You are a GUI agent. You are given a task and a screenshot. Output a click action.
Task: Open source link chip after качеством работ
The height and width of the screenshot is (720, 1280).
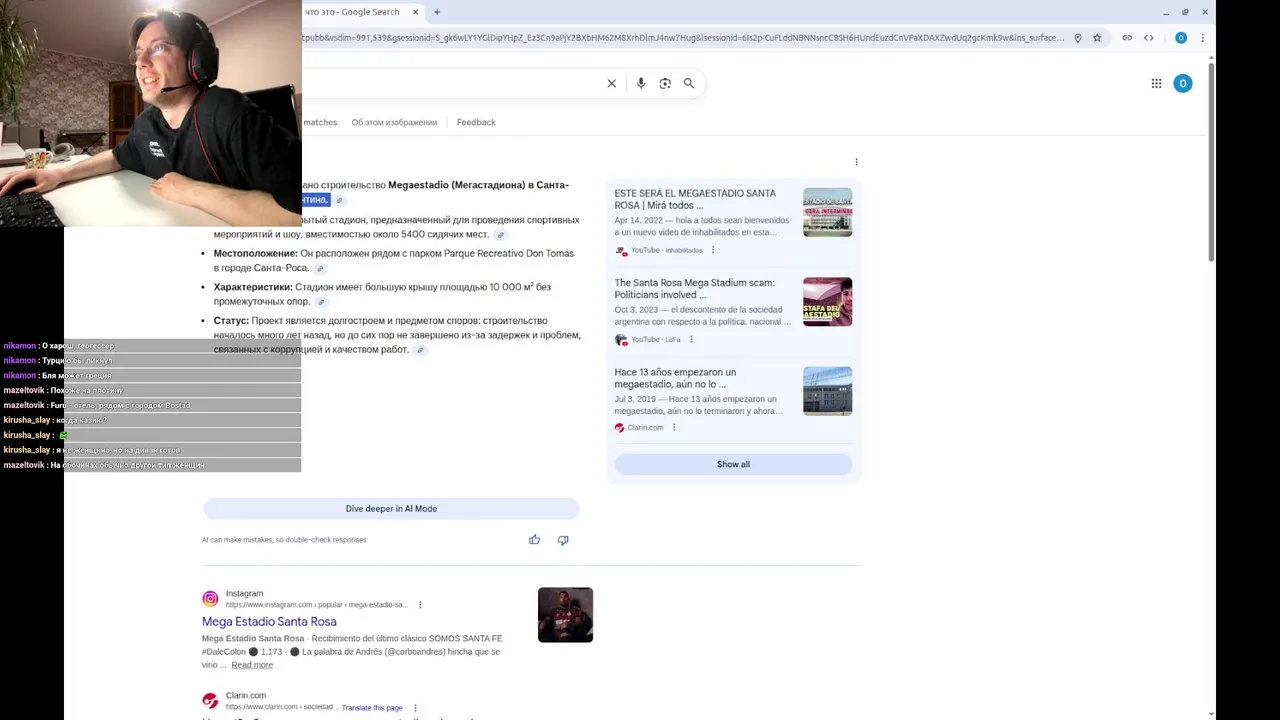tap(420, 350)
